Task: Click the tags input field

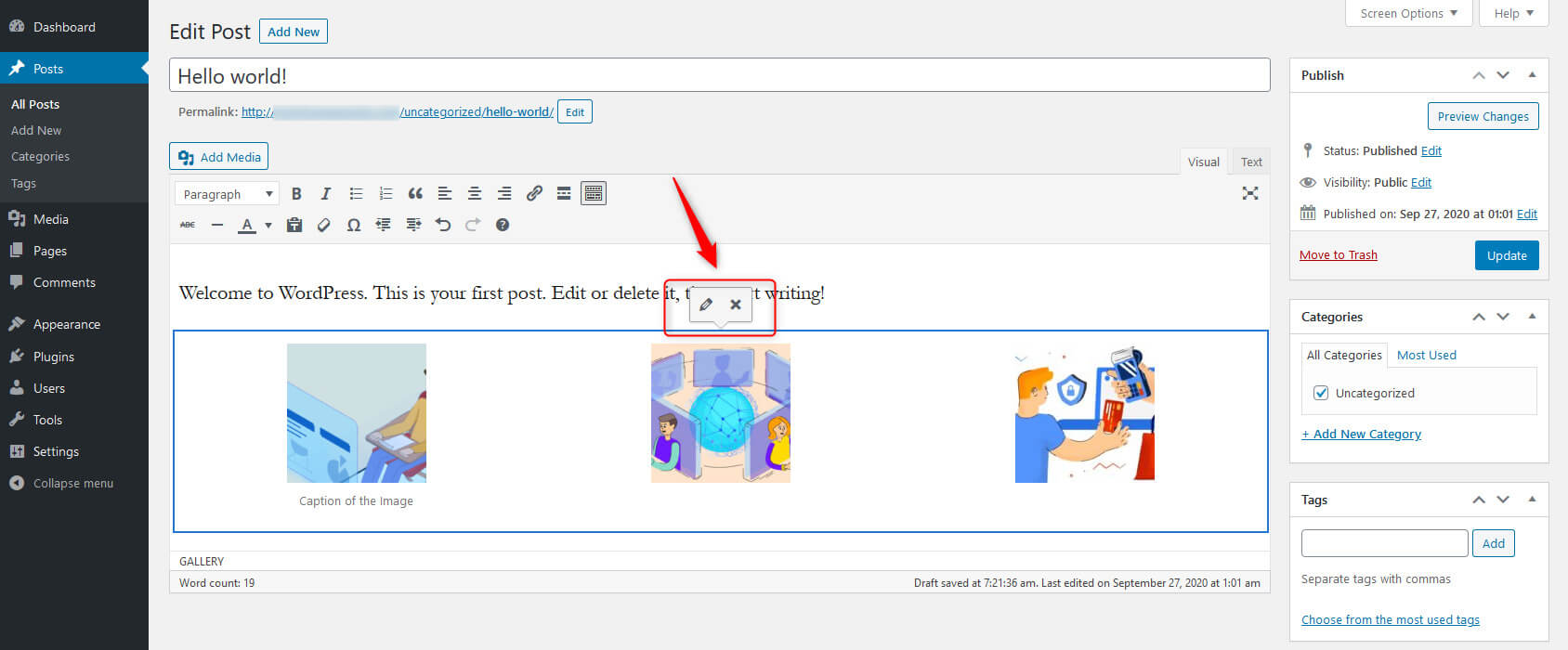Action: (1384, 543)
